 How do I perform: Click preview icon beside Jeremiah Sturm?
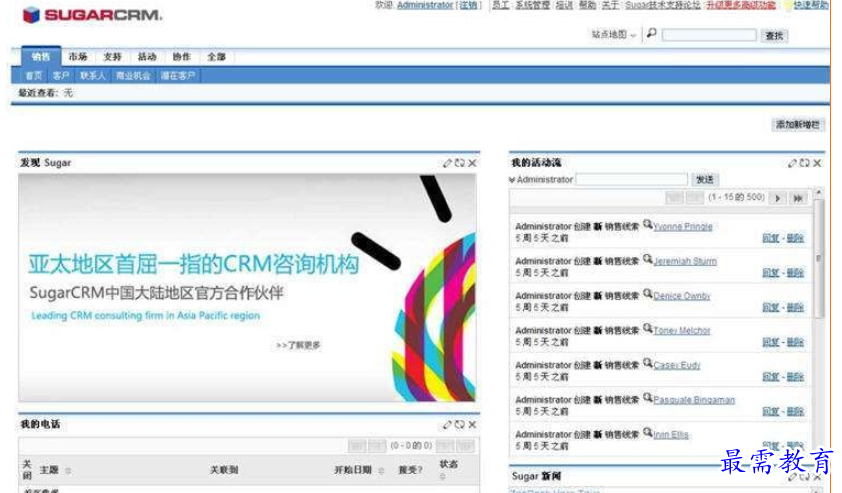point(648,259)
